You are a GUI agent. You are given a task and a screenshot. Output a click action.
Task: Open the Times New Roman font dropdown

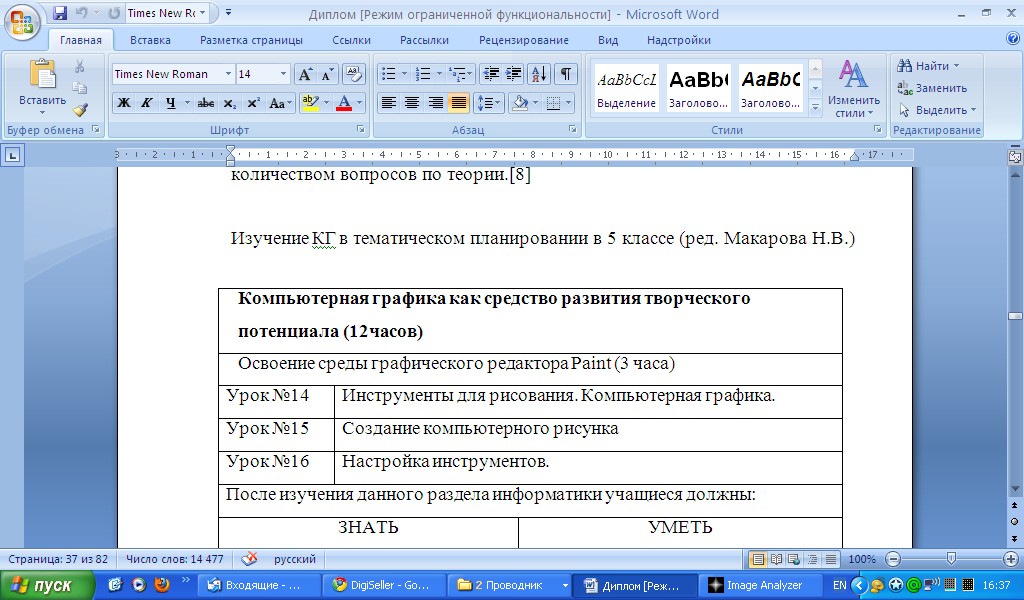tap(228, 74)
